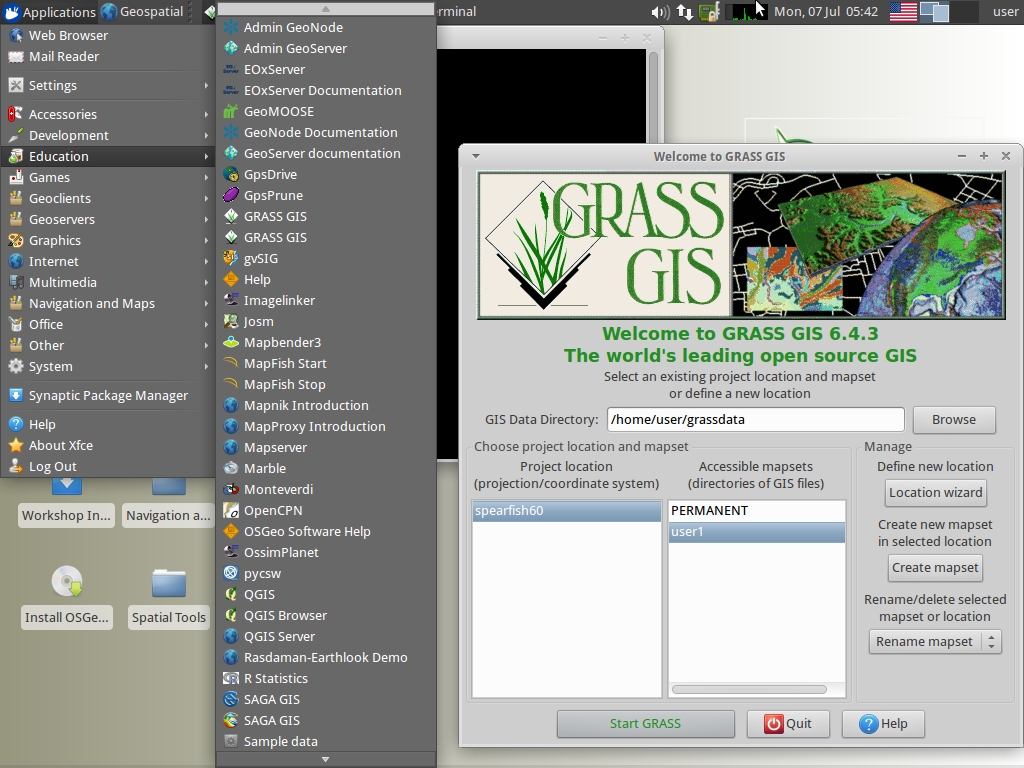The image size is (1024, 768).
Task: Open OssimPlanet entry
Action: point(325,552)
